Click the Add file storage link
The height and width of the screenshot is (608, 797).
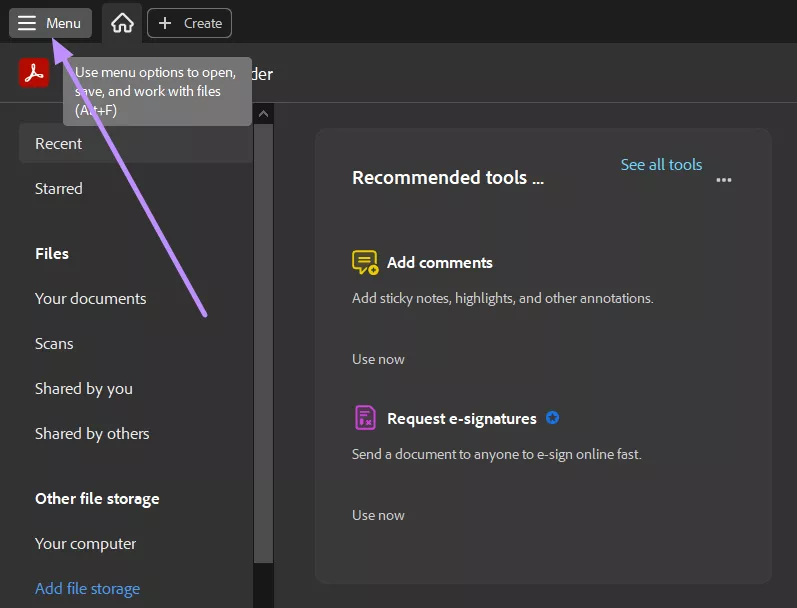[87, 589]
